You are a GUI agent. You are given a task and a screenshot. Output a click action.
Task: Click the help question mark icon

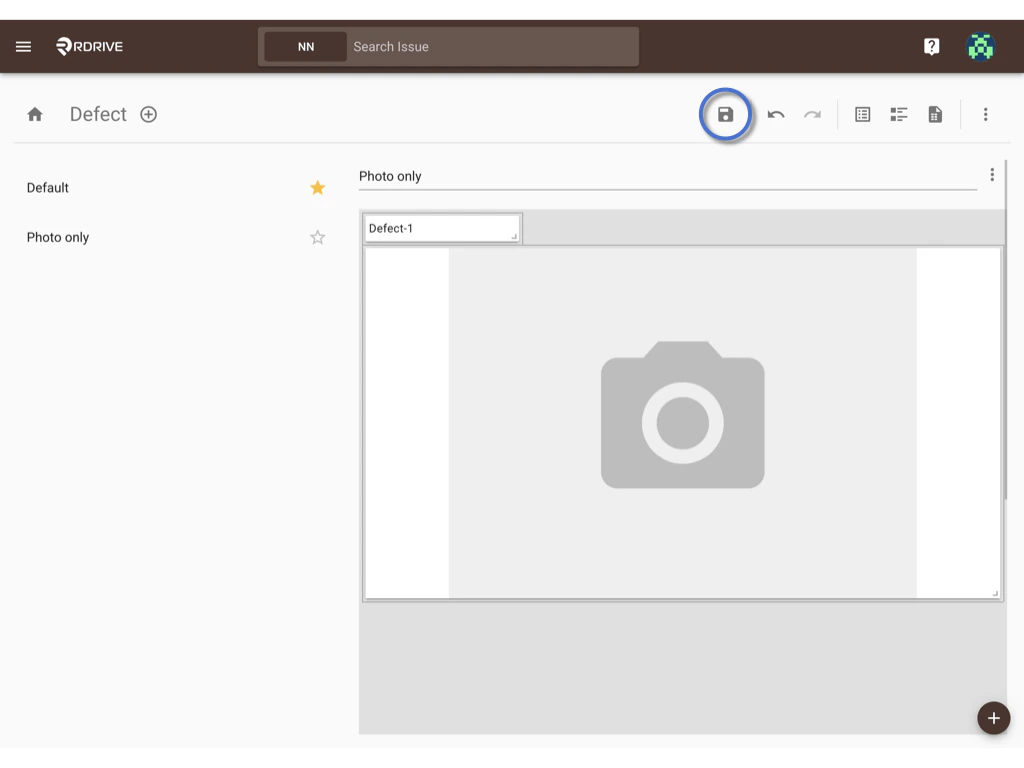click(931, 46)
